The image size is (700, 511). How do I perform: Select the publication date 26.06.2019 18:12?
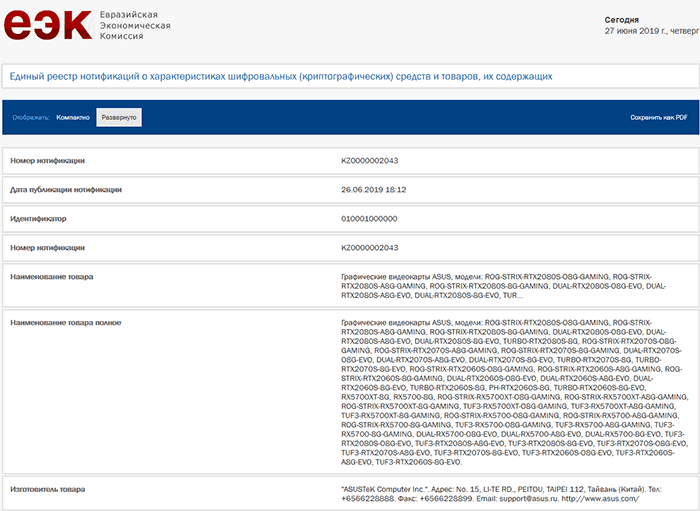(x=374, y=189)
